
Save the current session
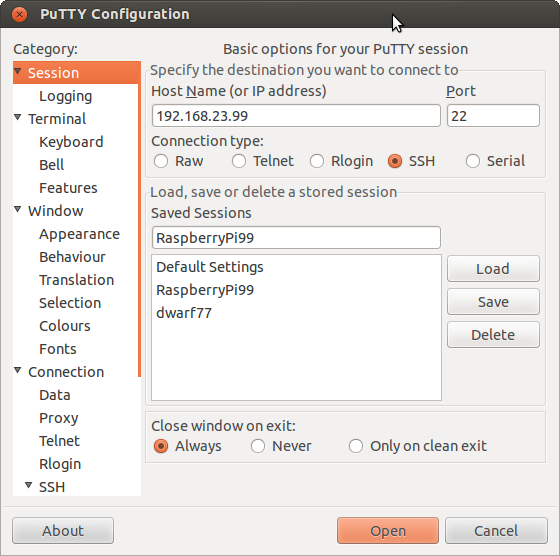[493, 302]
